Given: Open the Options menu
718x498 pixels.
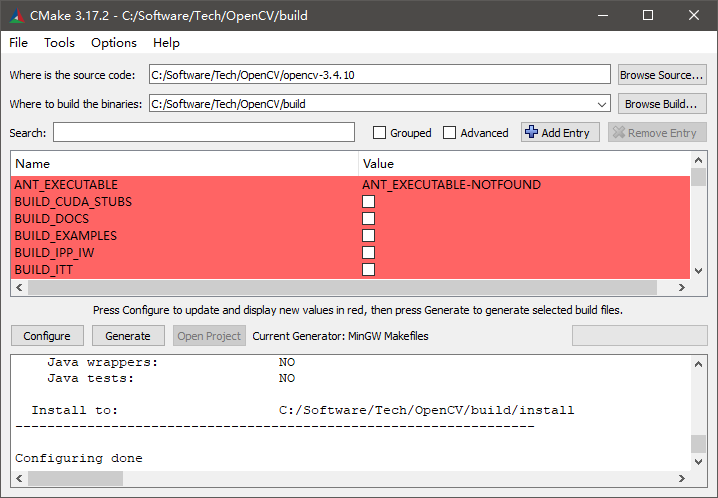Looking at the screenshot, I should point(114,43).
